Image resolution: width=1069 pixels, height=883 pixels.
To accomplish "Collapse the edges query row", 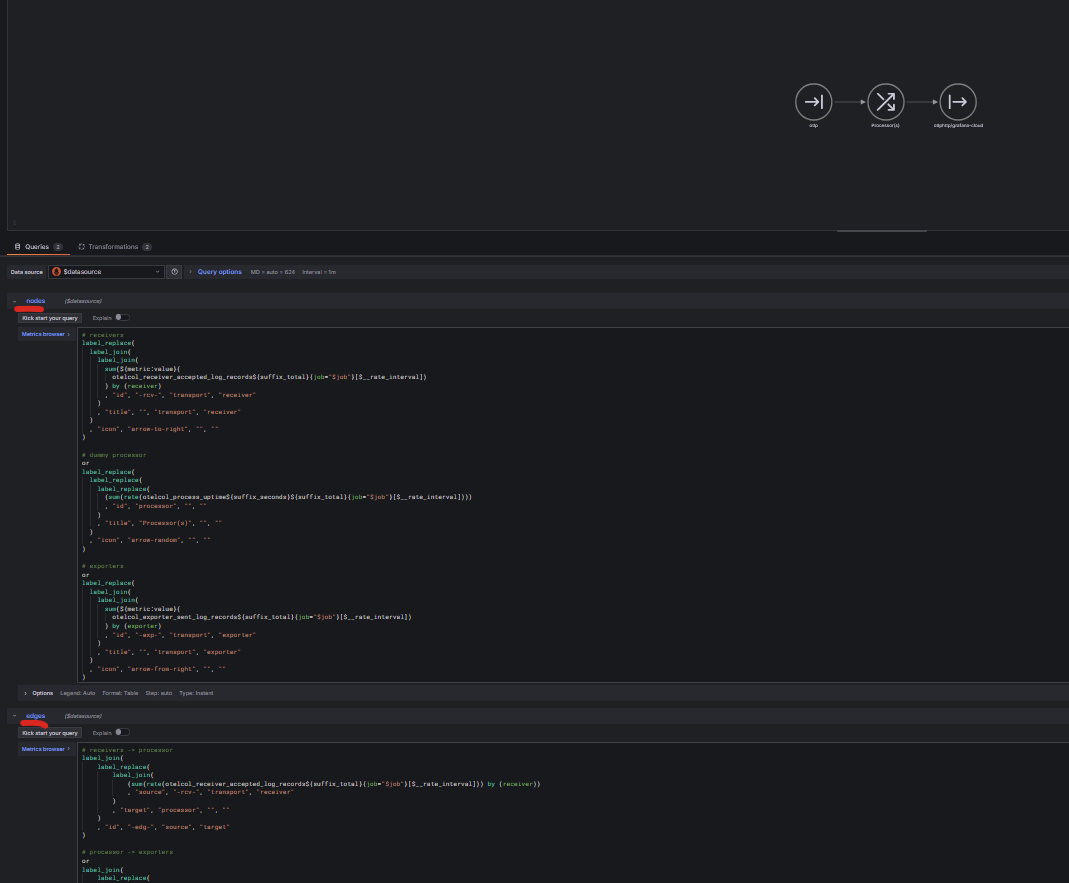I will [x=14, y=716].
